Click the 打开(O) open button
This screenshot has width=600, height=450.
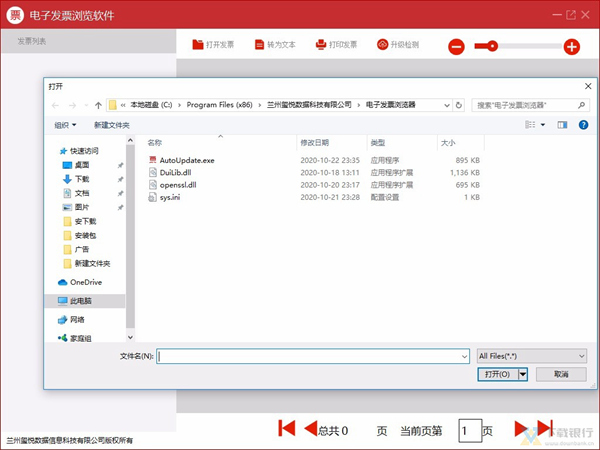click(497, 374)
